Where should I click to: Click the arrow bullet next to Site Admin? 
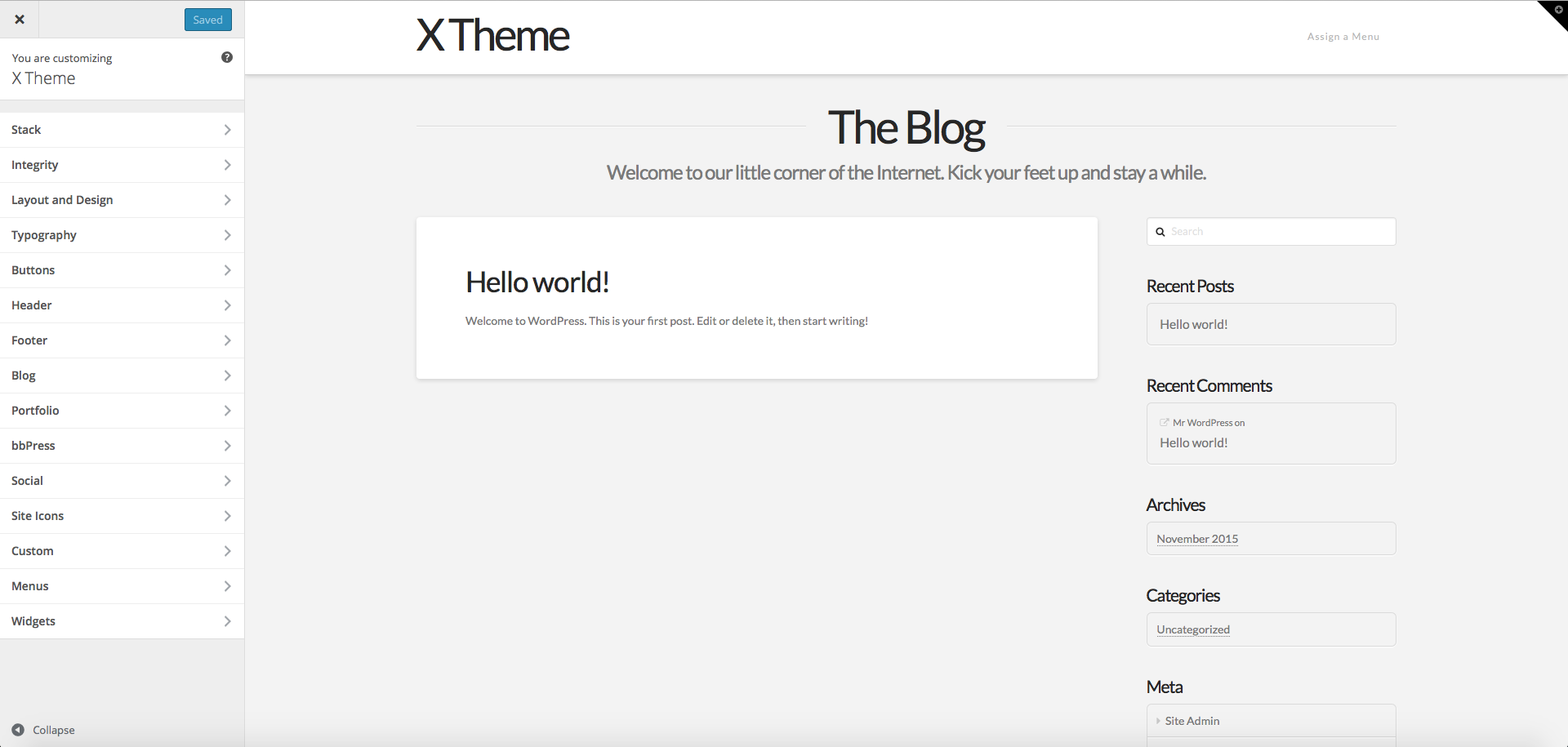pyautogui.click(x=1158, y=721)
